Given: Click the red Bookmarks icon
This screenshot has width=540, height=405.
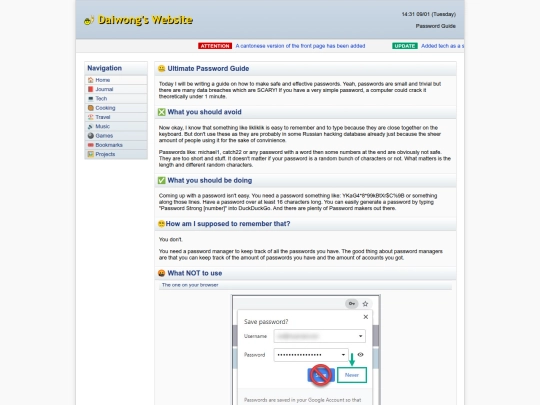Looking at the screenshot, I should click(91, 145).
